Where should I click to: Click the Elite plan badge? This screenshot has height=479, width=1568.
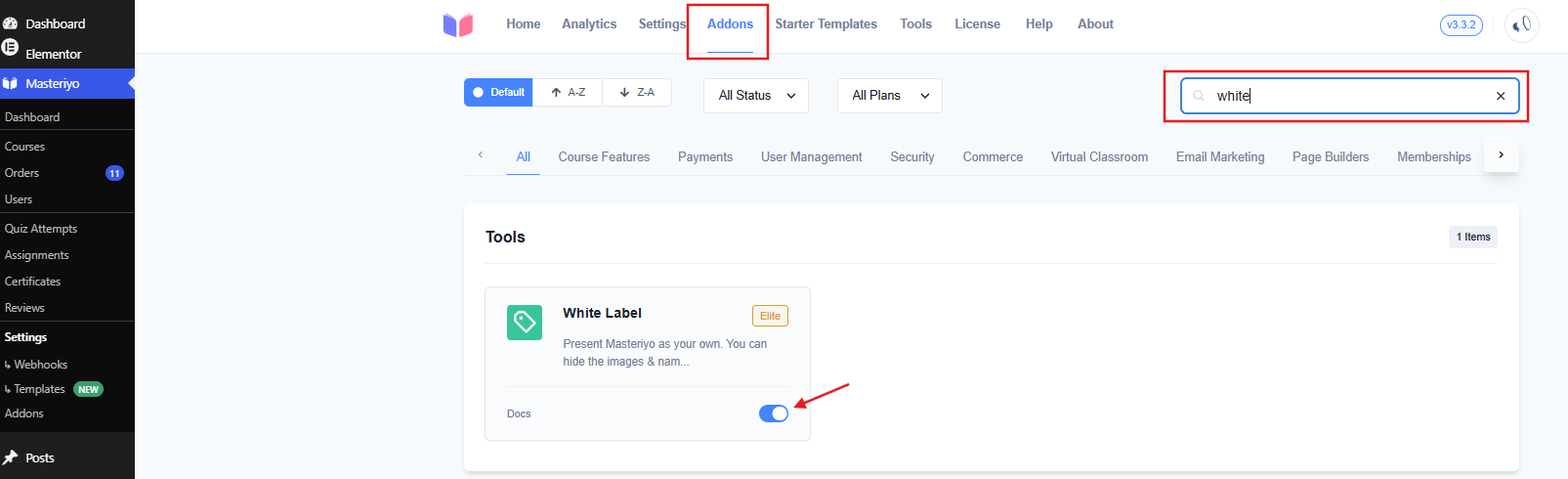point(770,316)
